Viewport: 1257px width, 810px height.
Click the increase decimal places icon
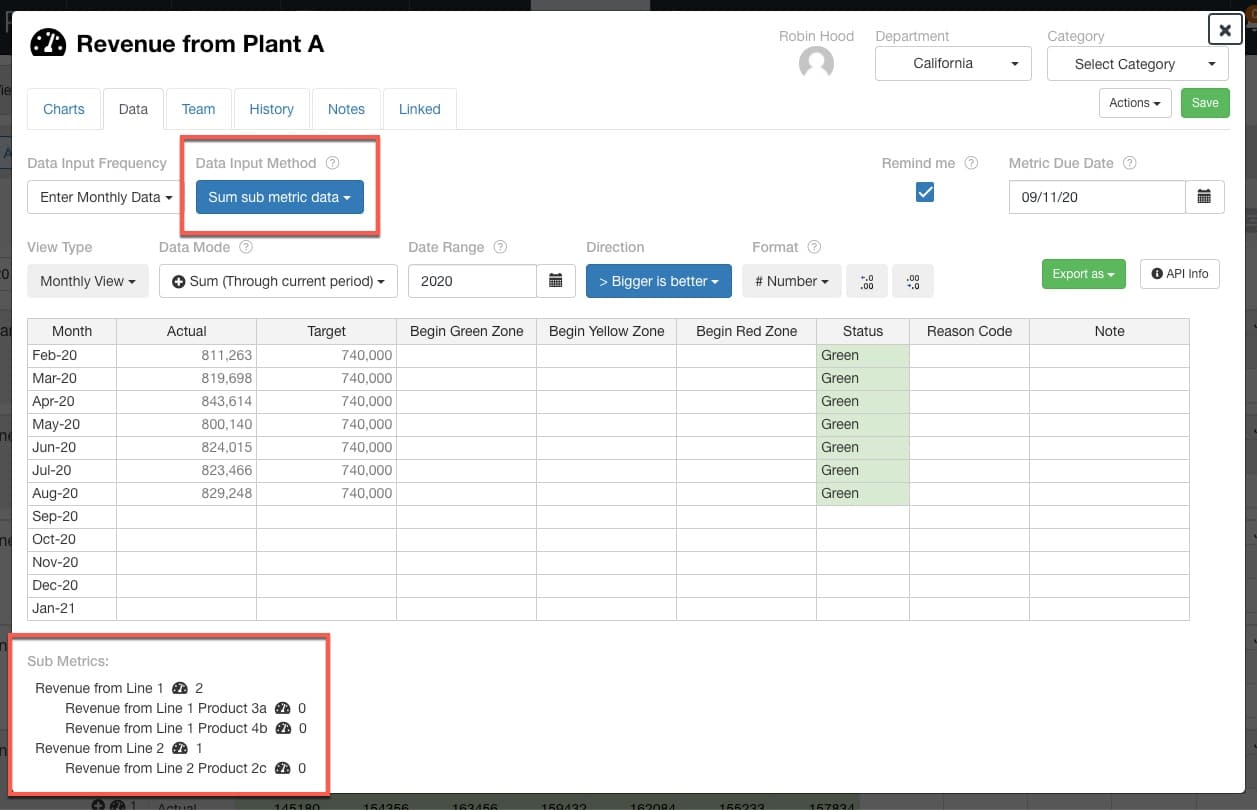[867, 282]
